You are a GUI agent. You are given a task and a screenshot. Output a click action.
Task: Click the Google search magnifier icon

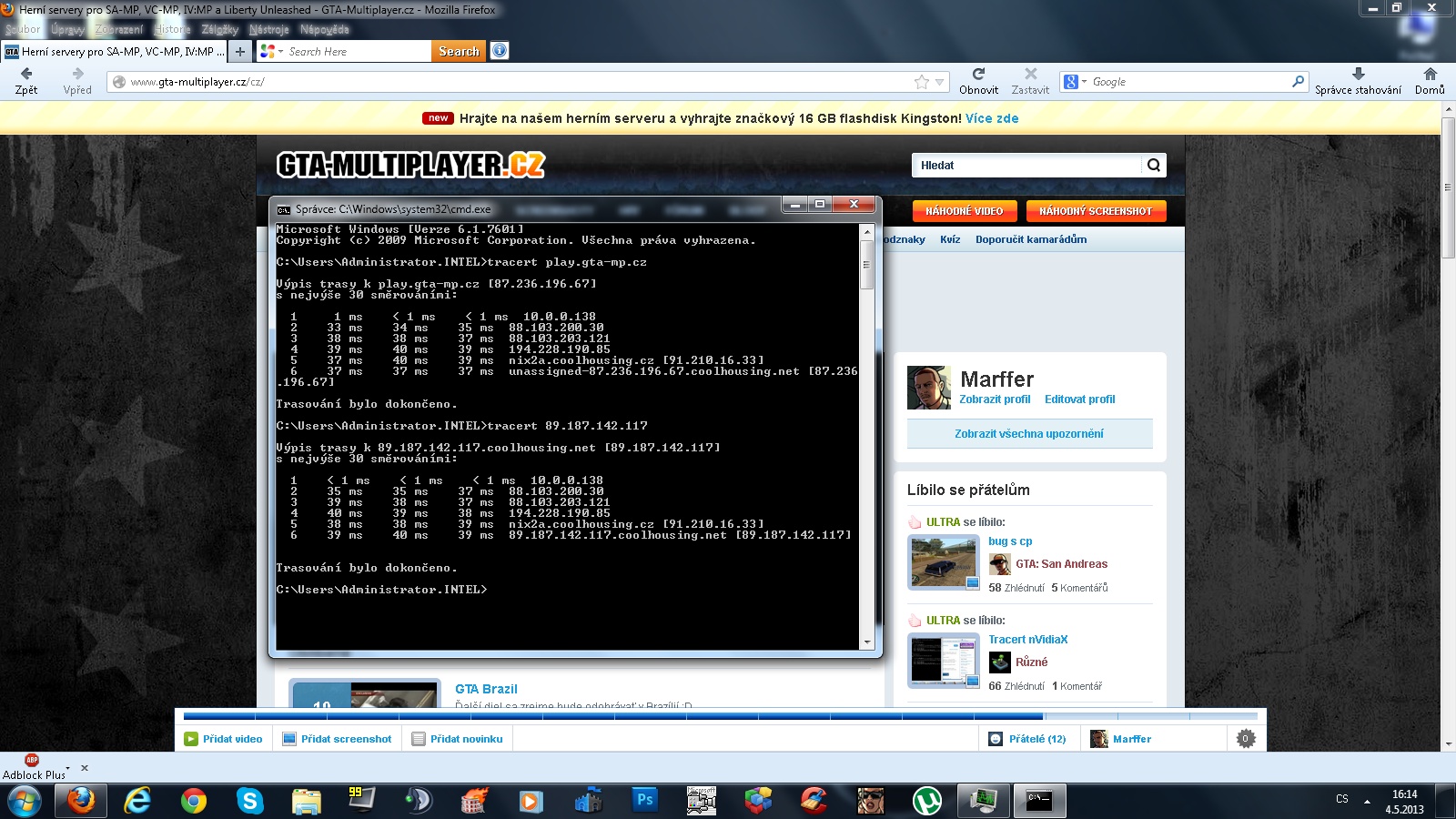1298,82
